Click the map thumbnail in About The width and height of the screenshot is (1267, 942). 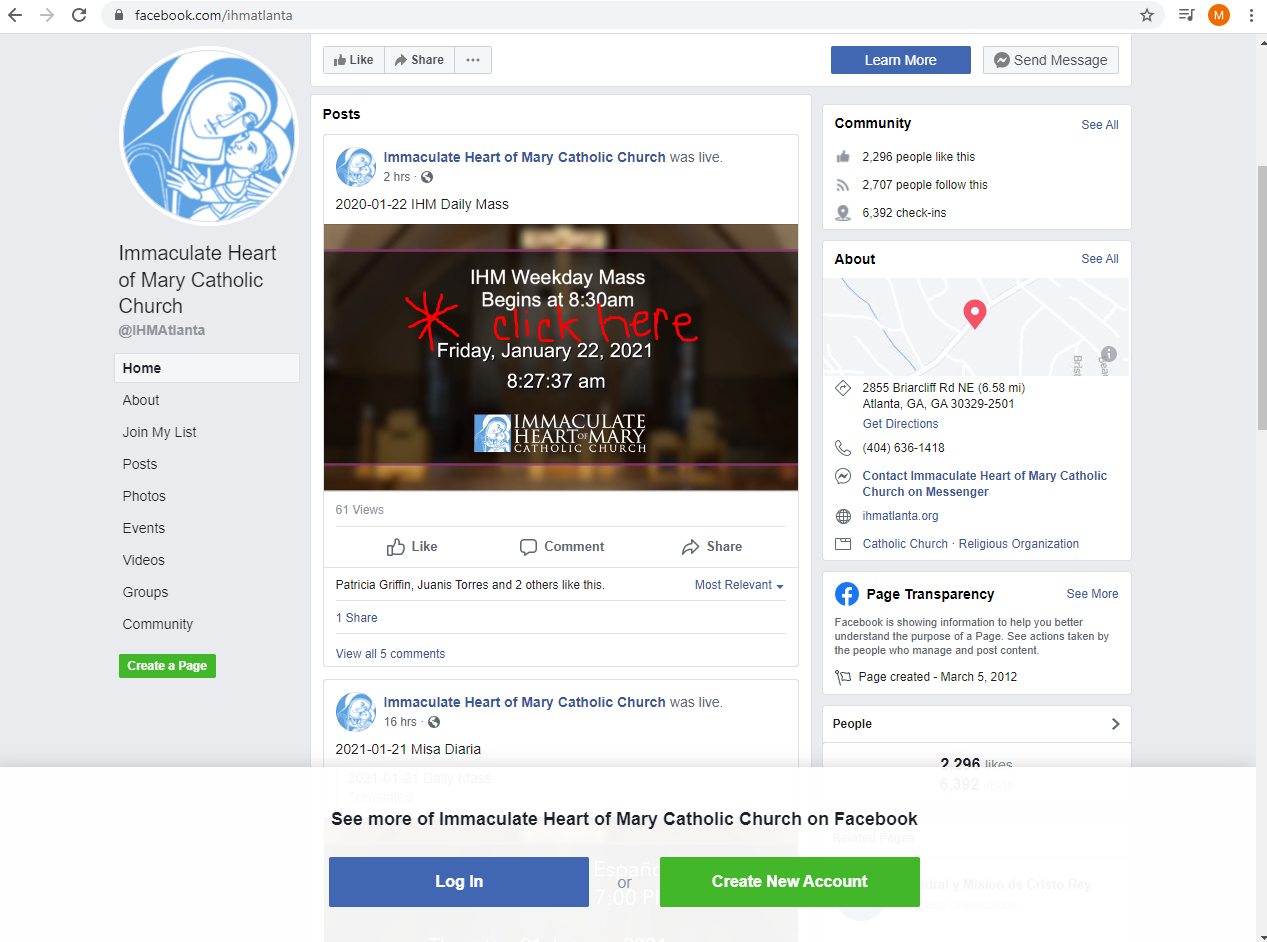pyautogui.click(x=976, y=327)
